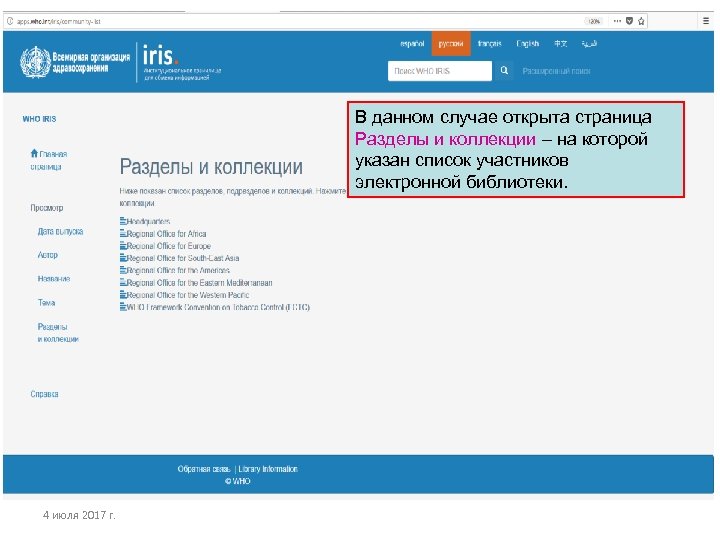Click the © WHO footer link
This screenshot has height=540, width=720.
(x=237, y=481)
